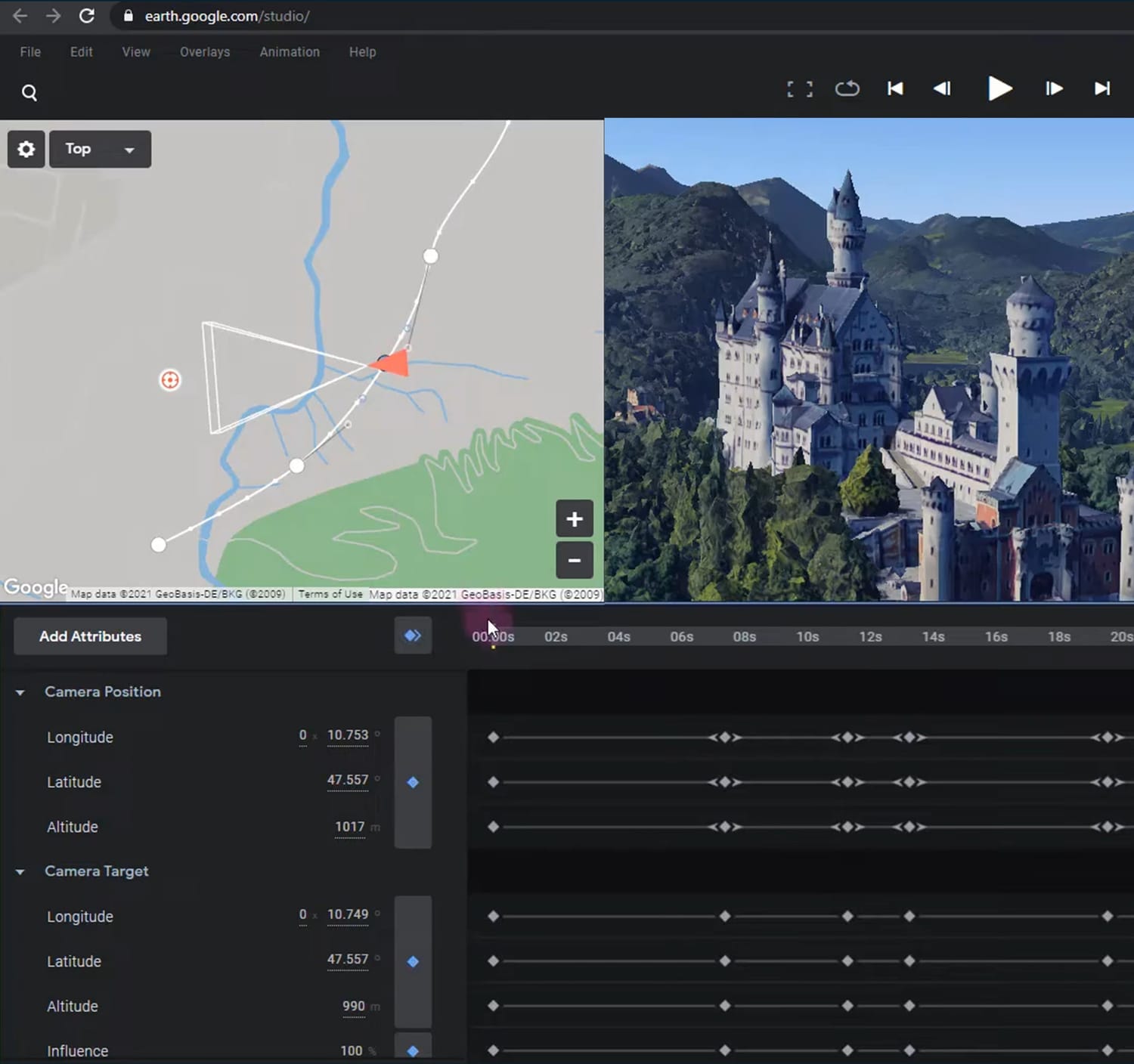
Task: Toggle fullscreen preview mode
Action: [x=799, y=89]
